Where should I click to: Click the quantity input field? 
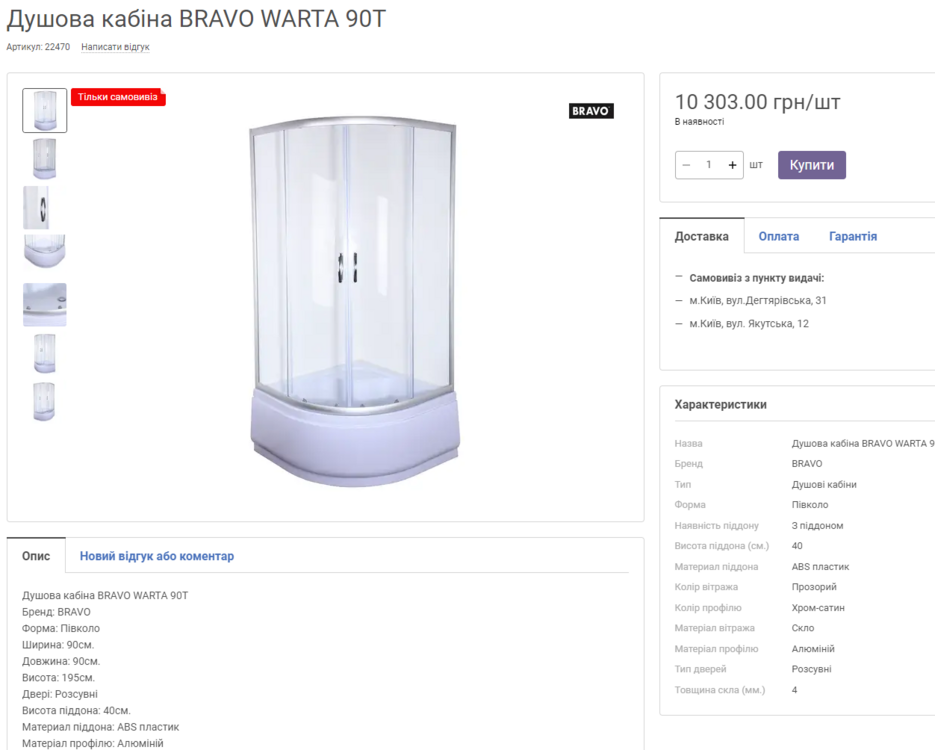(x=709, y=165)
